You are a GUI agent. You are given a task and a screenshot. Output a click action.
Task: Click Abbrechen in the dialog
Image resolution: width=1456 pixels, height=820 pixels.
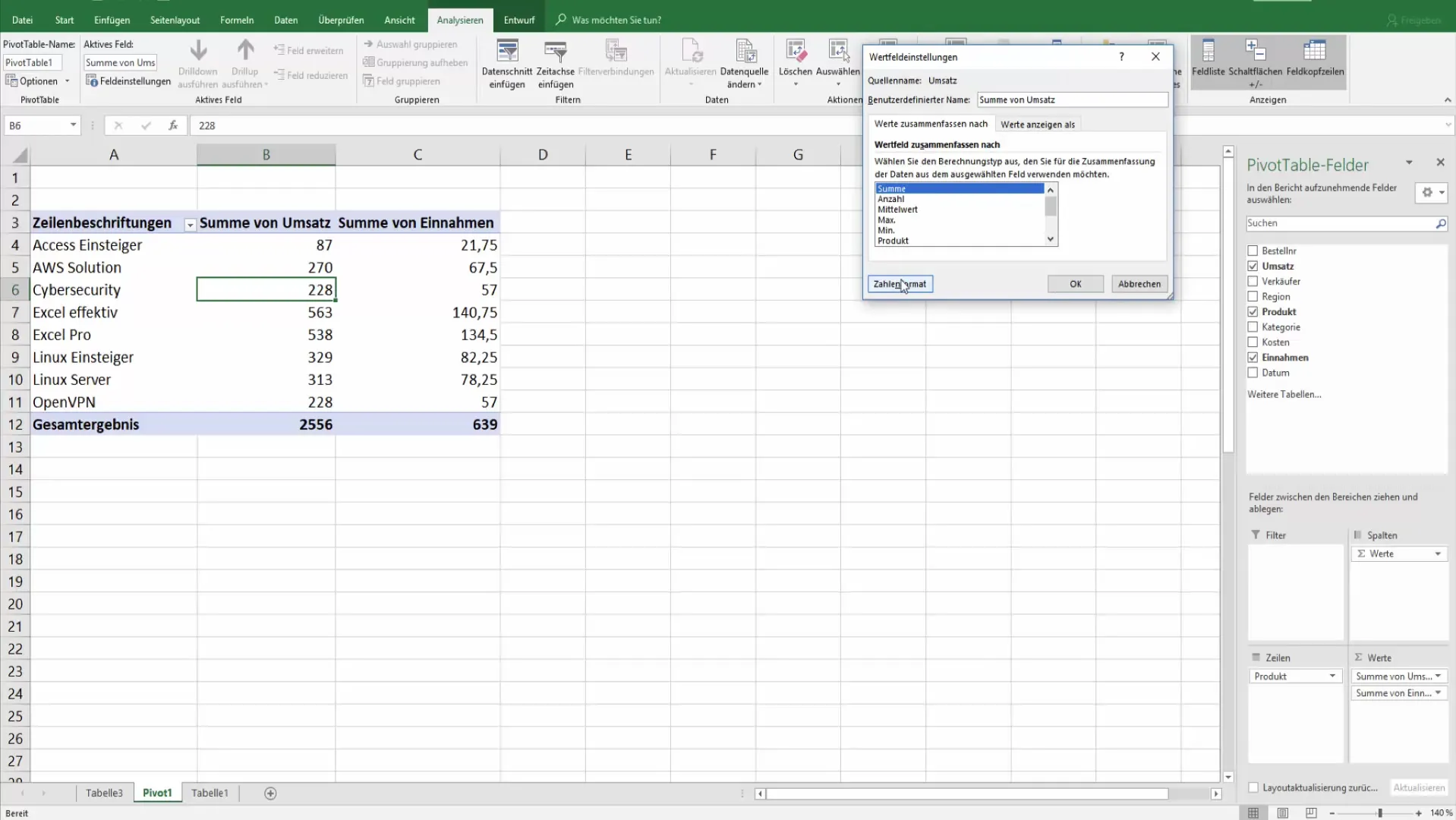pyautogui.click(x=1139, y=284)
